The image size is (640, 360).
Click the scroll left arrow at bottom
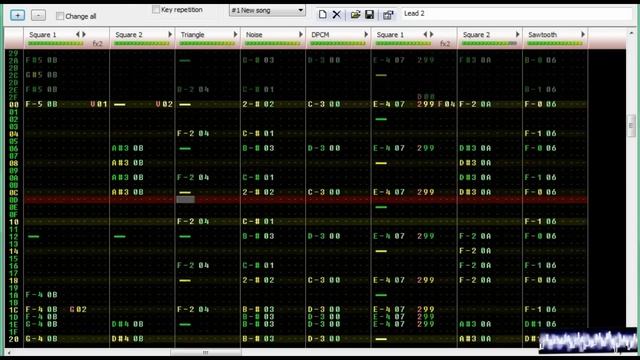tap(9, 352)
